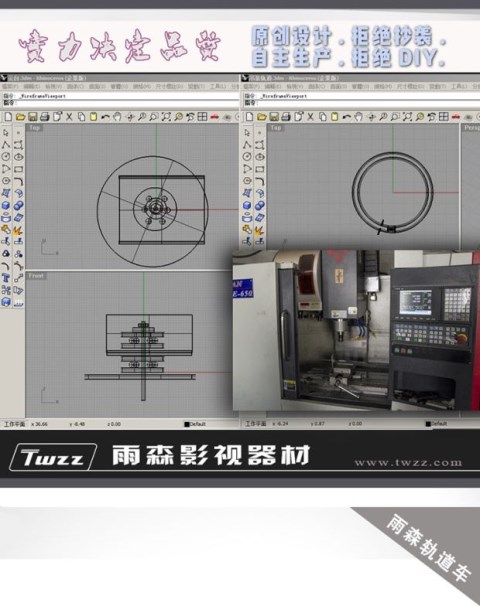The height and width of the screenshot is (613, 480).
Task: Click New file icon in left Rhino window
Action: pos(8,117)
